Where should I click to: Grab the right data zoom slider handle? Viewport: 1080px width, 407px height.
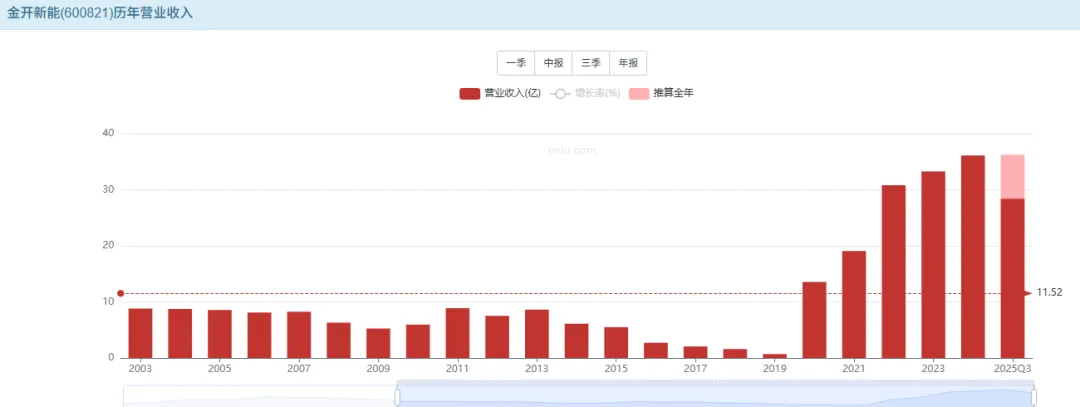pos(1034,397)
